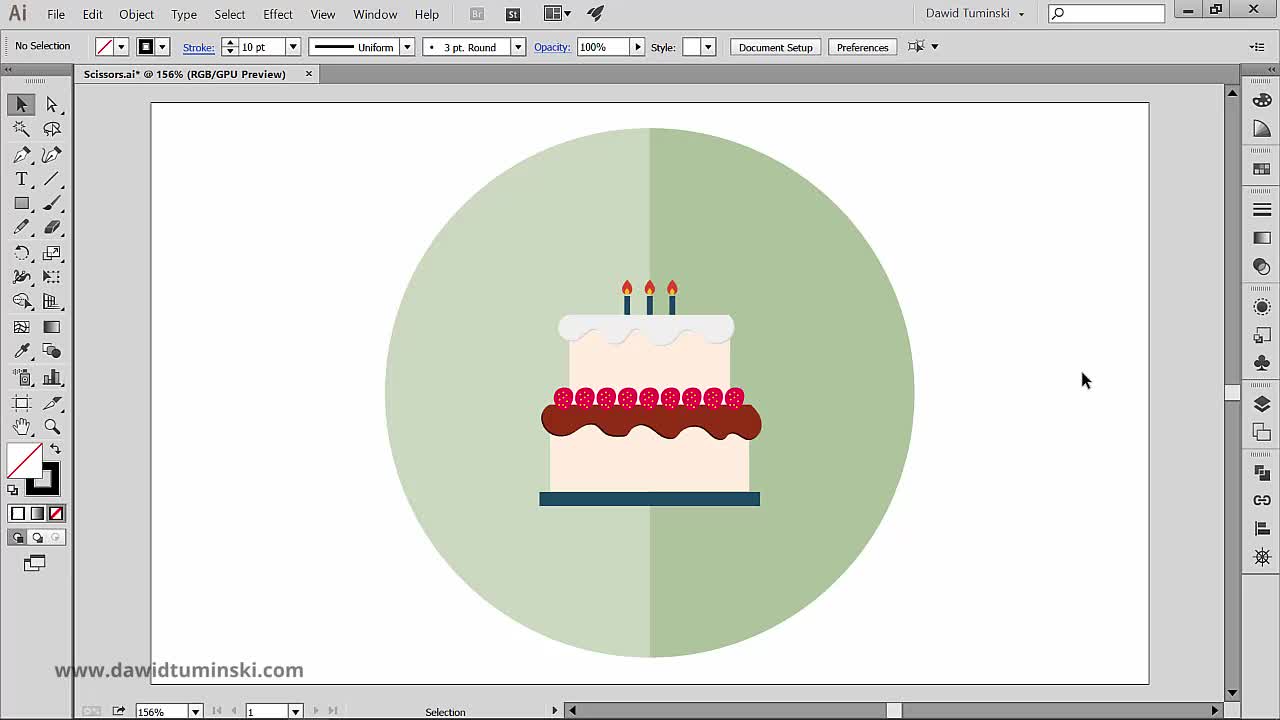Select the Line Segment tool

point(52,179)
